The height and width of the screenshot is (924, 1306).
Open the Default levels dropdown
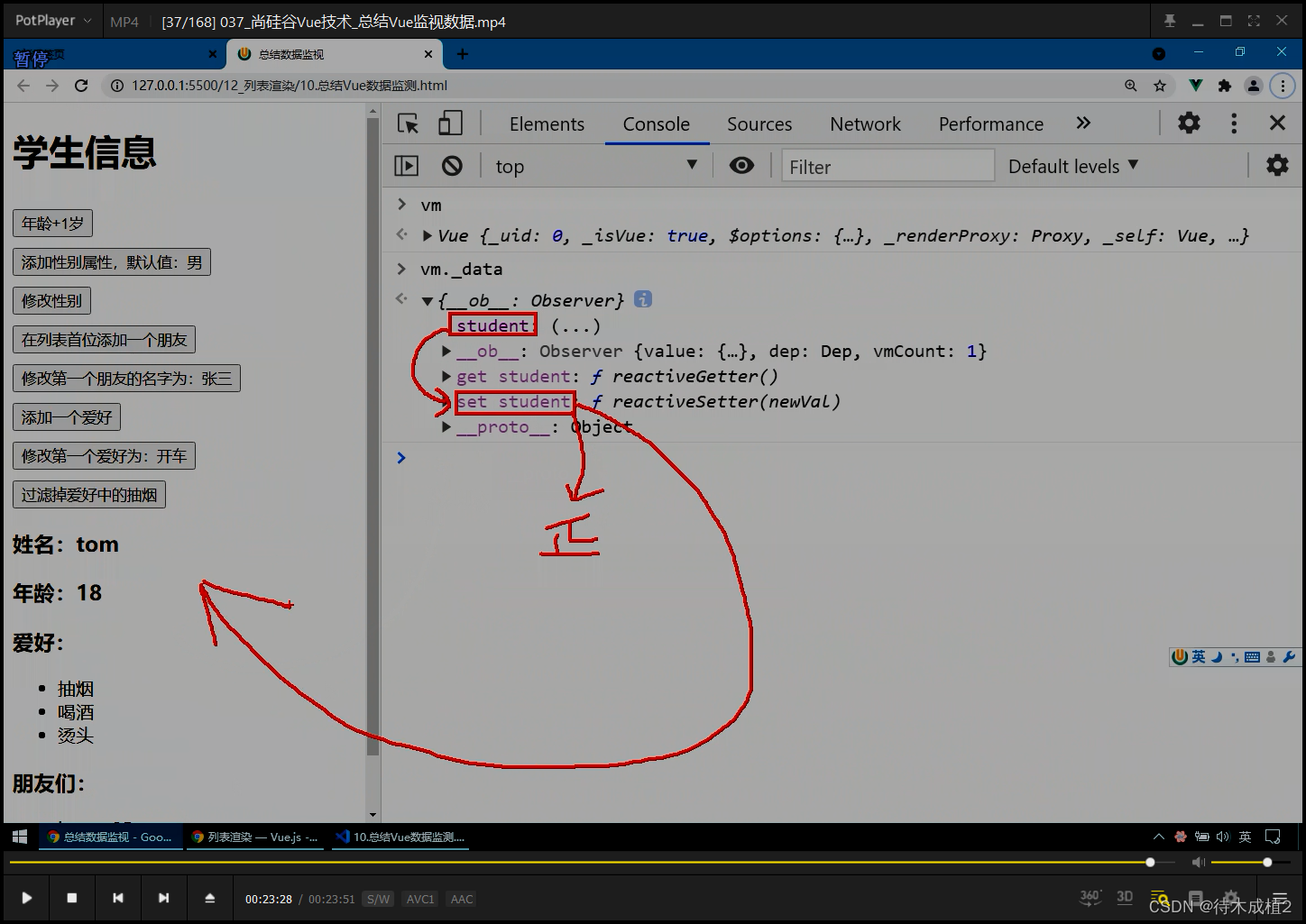(1073, 166)
